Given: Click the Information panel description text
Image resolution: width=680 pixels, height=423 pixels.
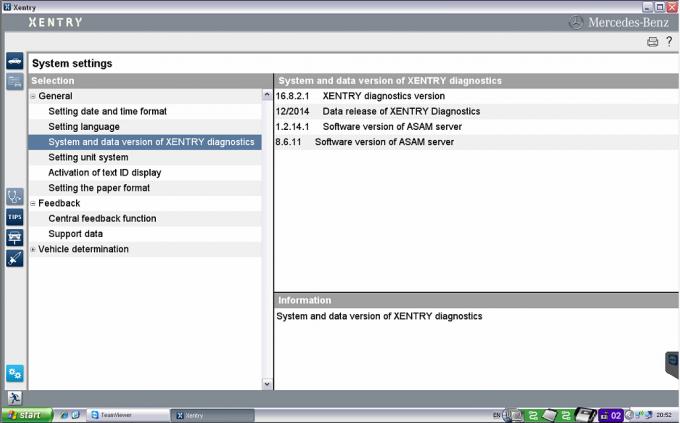Looking at the screenshot, I should [x=379, y=316].
